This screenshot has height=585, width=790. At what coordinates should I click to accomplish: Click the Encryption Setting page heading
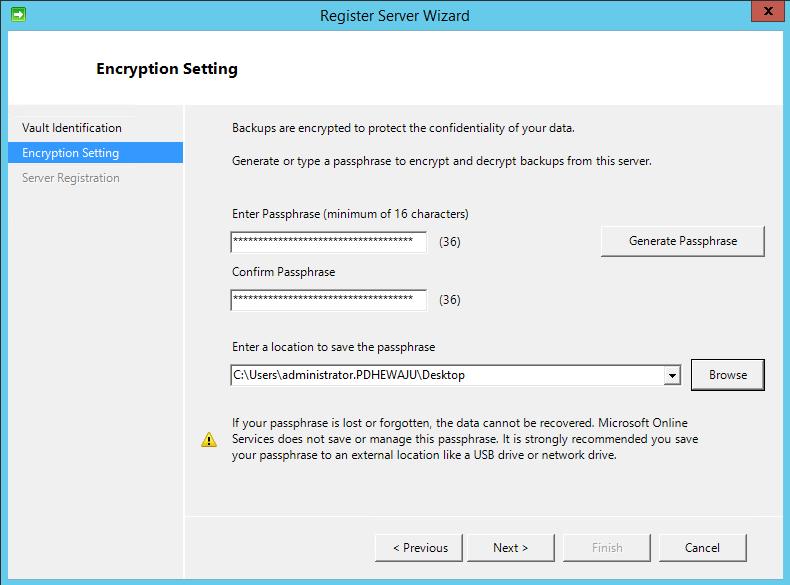pos(167,69)
